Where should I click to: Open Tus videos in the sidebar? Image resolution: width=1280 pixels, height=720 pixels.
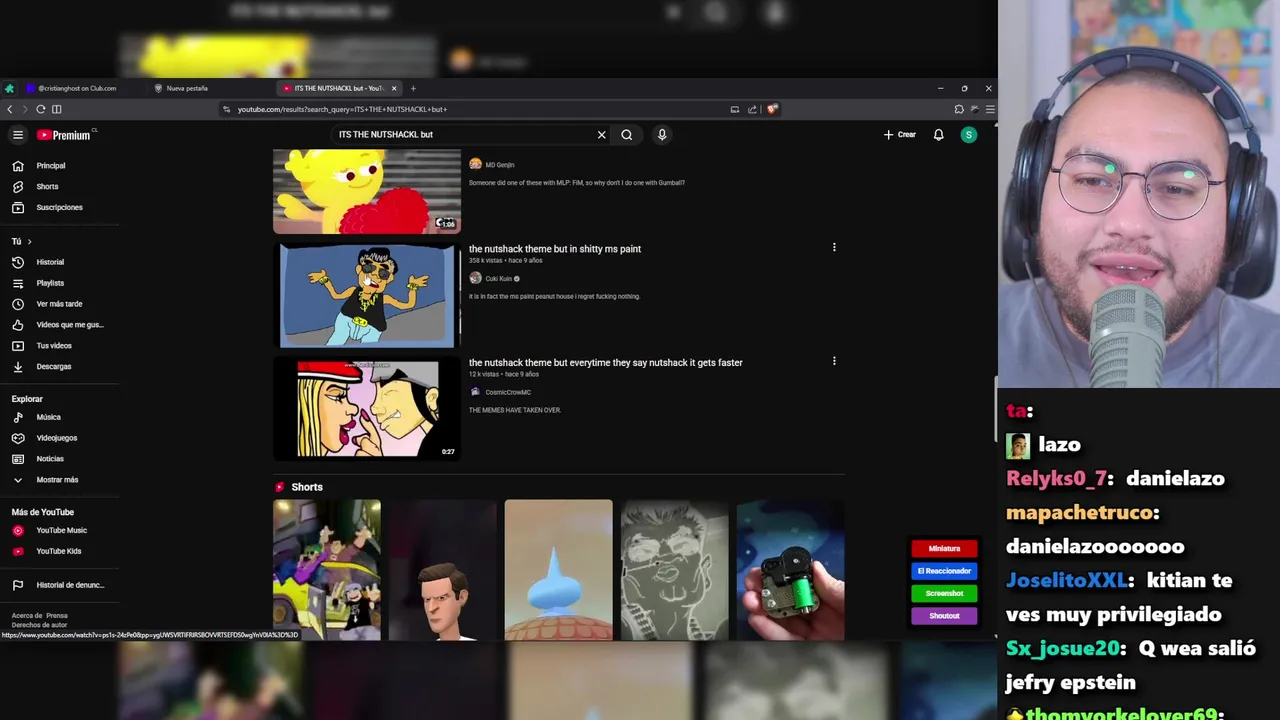coord(54,346)
